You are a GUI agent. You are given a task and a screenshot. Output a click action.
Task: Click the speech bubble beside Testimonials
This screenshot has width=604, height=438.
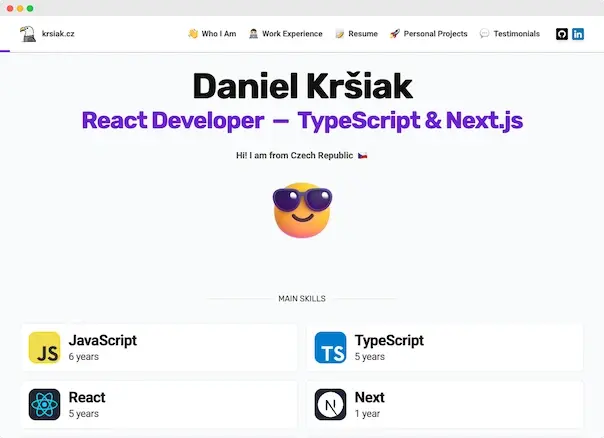tap(484, 34)
